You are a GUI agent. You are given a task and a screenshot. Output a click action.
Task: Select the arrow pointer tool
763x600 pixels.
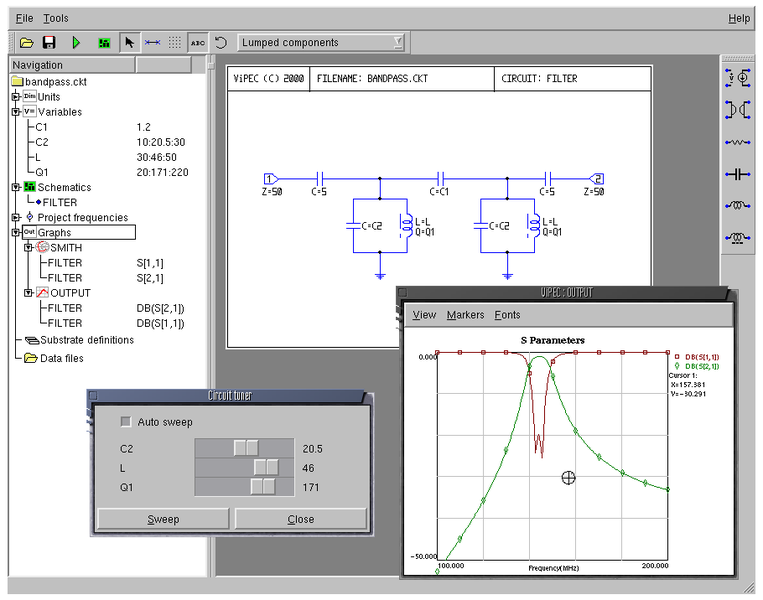pos(129,43)
